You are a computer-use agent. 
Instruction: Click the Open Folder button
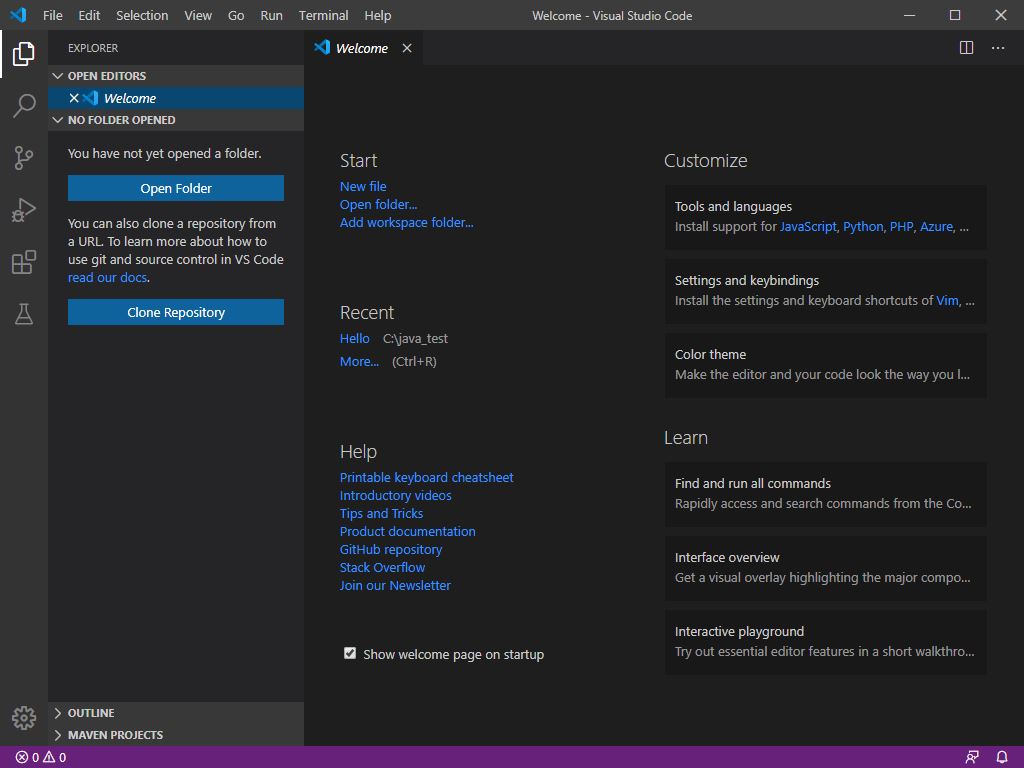[x=176, y=188]
